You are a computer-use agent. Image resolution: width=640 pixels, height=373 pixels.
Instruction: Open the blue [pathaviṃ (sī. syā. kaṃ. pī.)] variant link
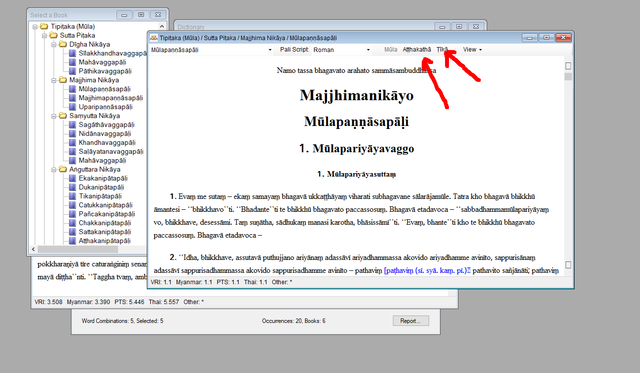(427, 271)
